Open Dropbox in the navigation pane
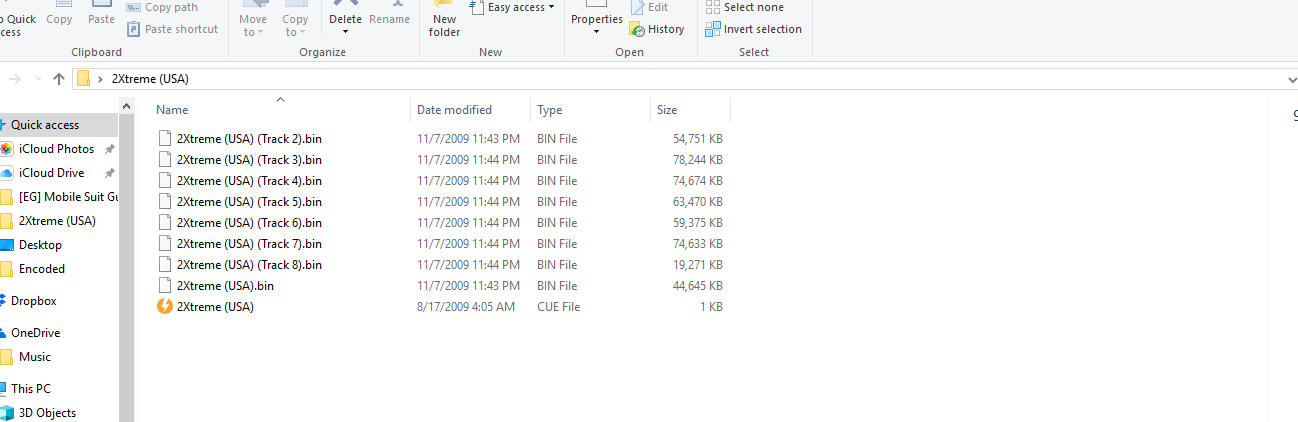1298x422 pixels. pos(33,301)
